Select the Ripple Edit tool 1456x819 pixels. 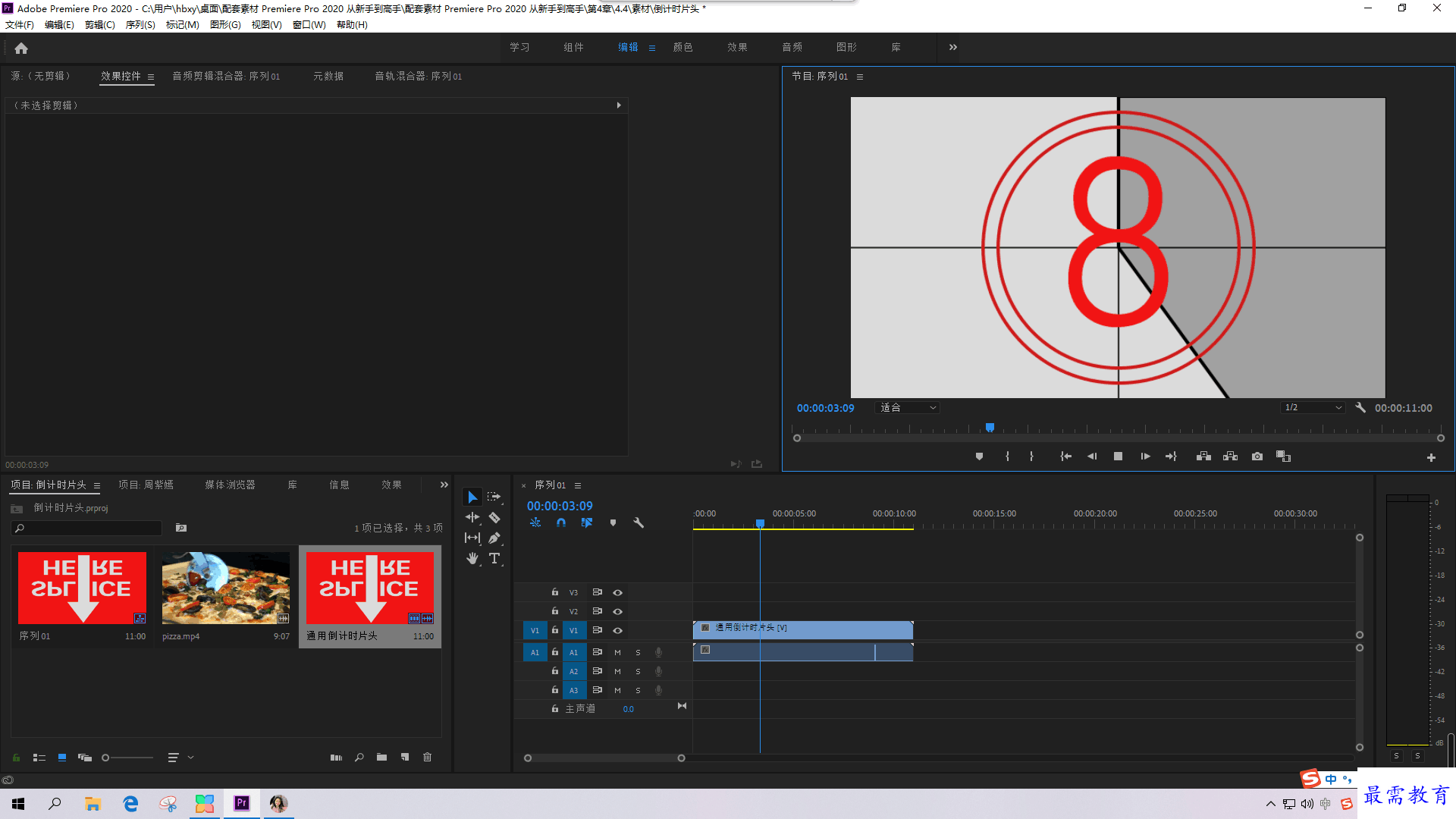pos(472,517)
